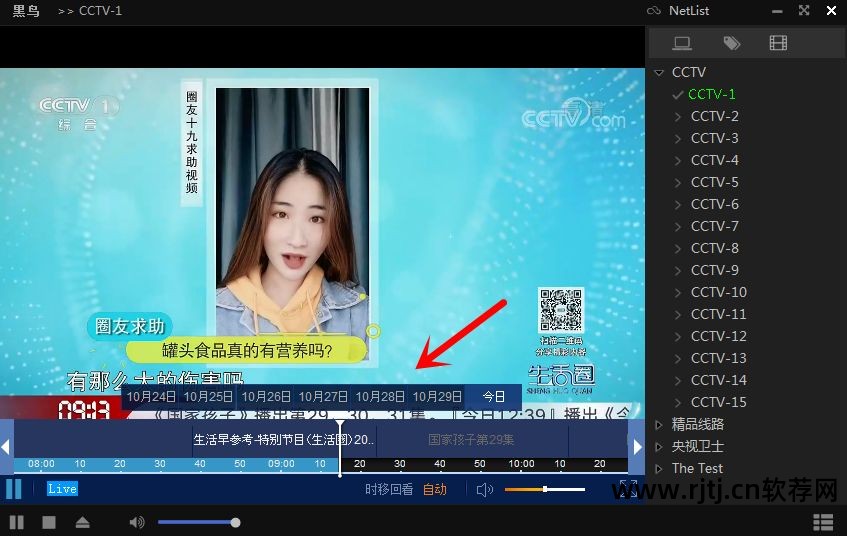The height and width of the screenshot is (536, 847).
Task: Toggle the playlist panel icon at bottom right
Action: [x=823, y=522]
